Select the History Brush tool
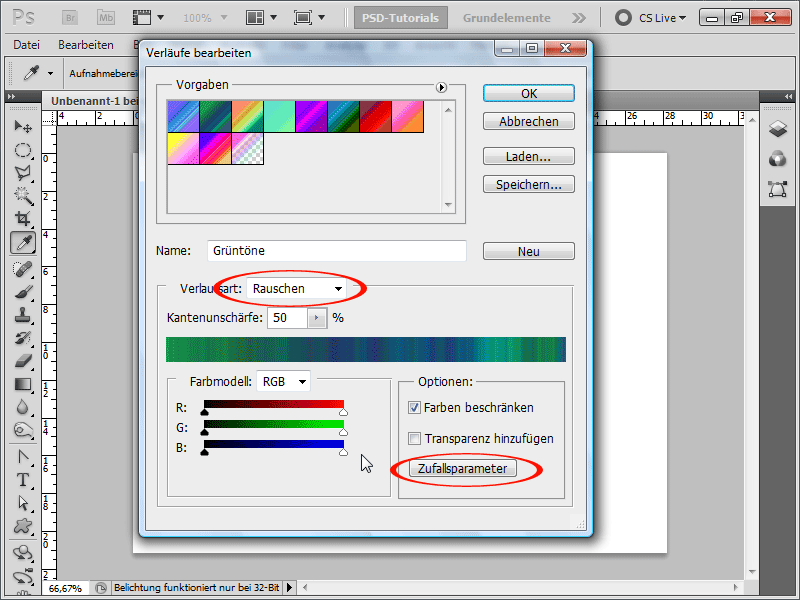The image size is (800, 600). click(23, 338)
